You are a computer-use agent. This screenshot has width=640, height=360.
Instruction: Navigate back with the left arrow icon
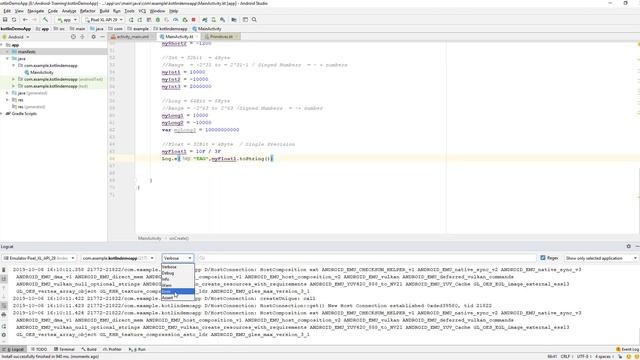click(25, 20)
